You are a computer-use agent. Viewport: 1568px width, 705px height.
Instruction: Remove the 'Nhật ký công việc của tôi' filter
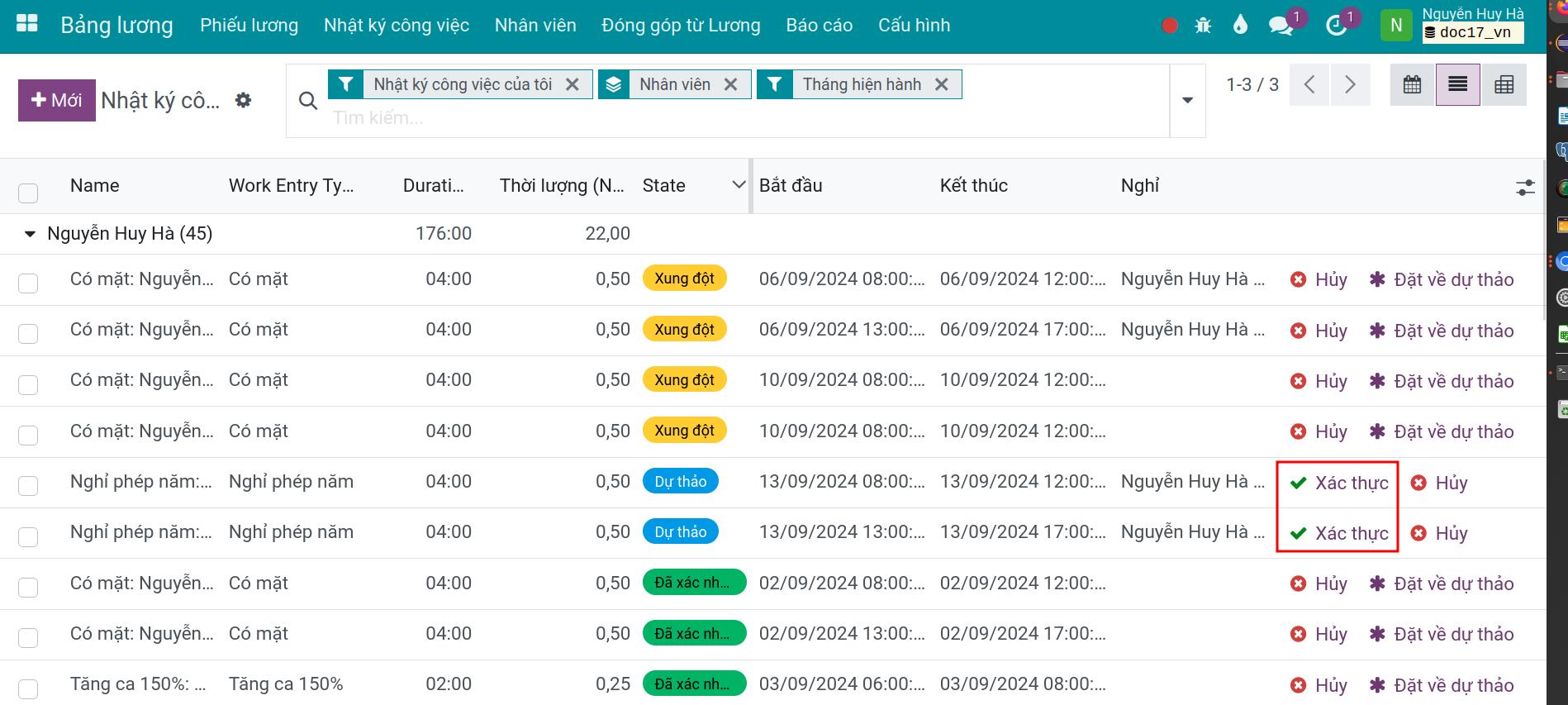[x=572, y=84]
